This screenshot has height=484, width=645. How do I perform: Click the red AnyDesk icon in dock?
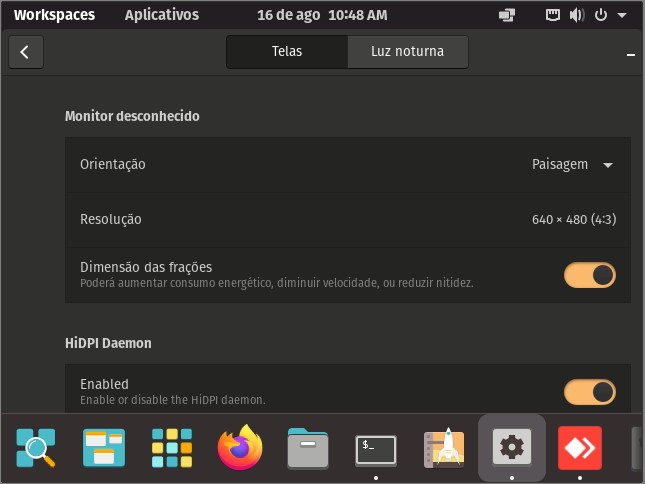click(x=580, y=448)
